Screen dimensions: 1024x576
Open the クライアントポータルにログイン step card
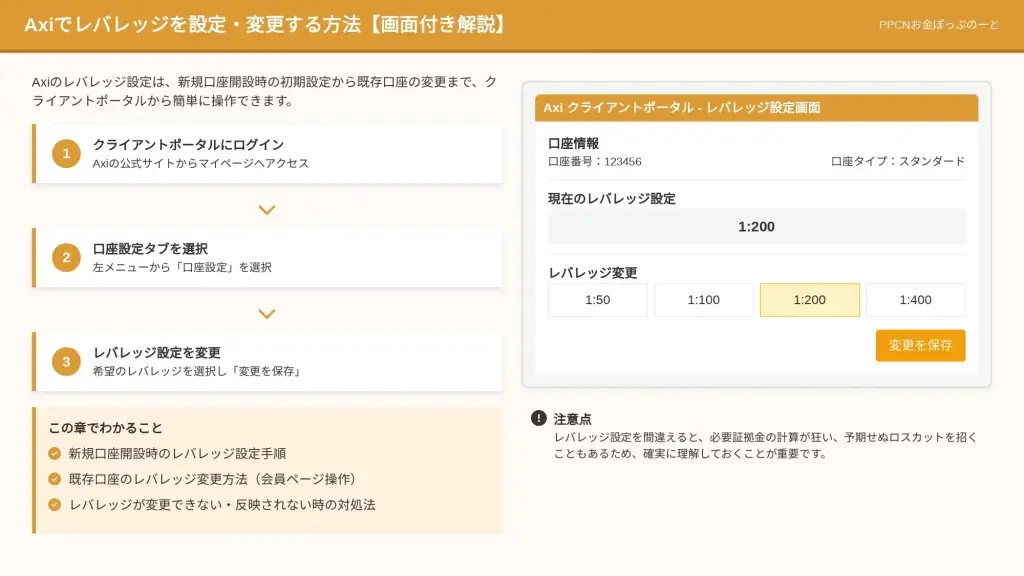tap(268, 154)
